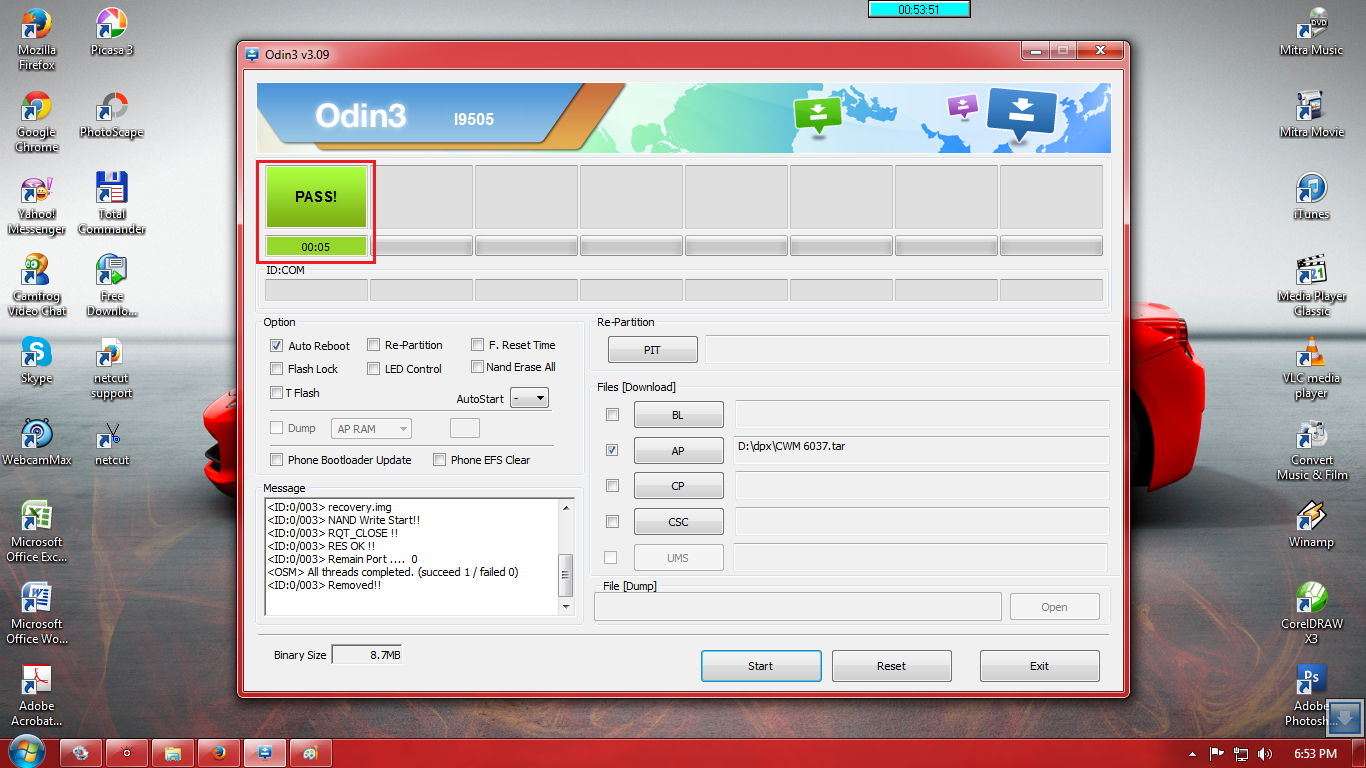Viewport: 1366px width, 768px height.
Task: Select the log line containing recovery.img
Action: click(x=329, y=507)
